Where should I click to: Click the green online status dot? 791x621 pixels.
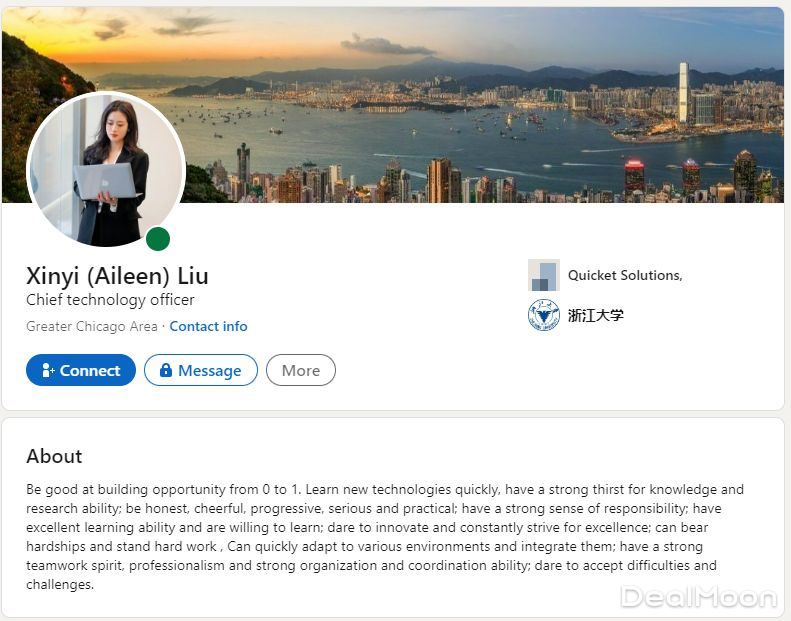coord(158,239)
